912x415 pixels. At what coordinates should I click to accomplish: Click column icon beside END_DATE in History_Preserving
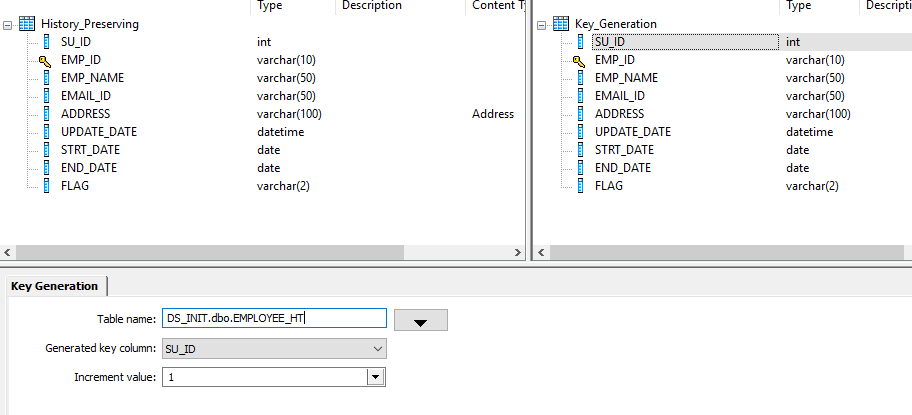pos(47,168)
